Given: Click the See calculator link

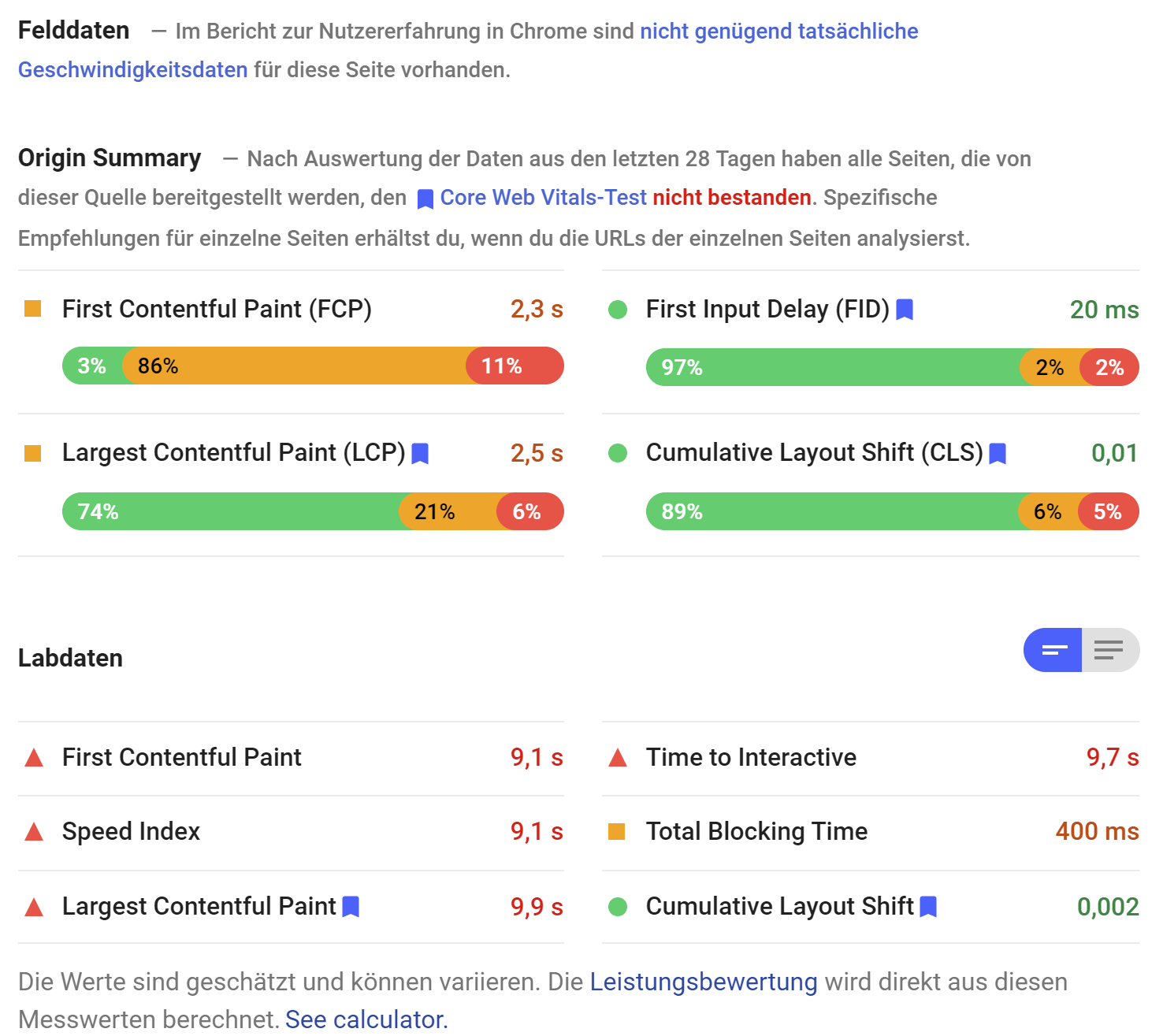Looking at the screenshot, I should pyautogui.click(x=366, y=1019).
